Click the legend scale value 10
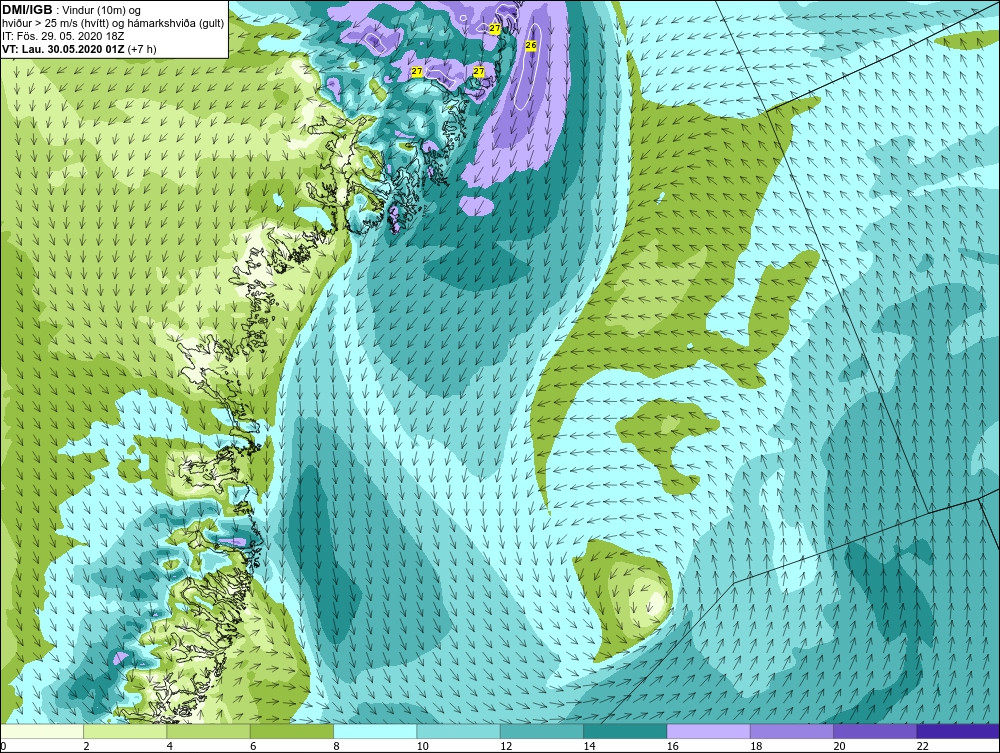 point(423,746)
